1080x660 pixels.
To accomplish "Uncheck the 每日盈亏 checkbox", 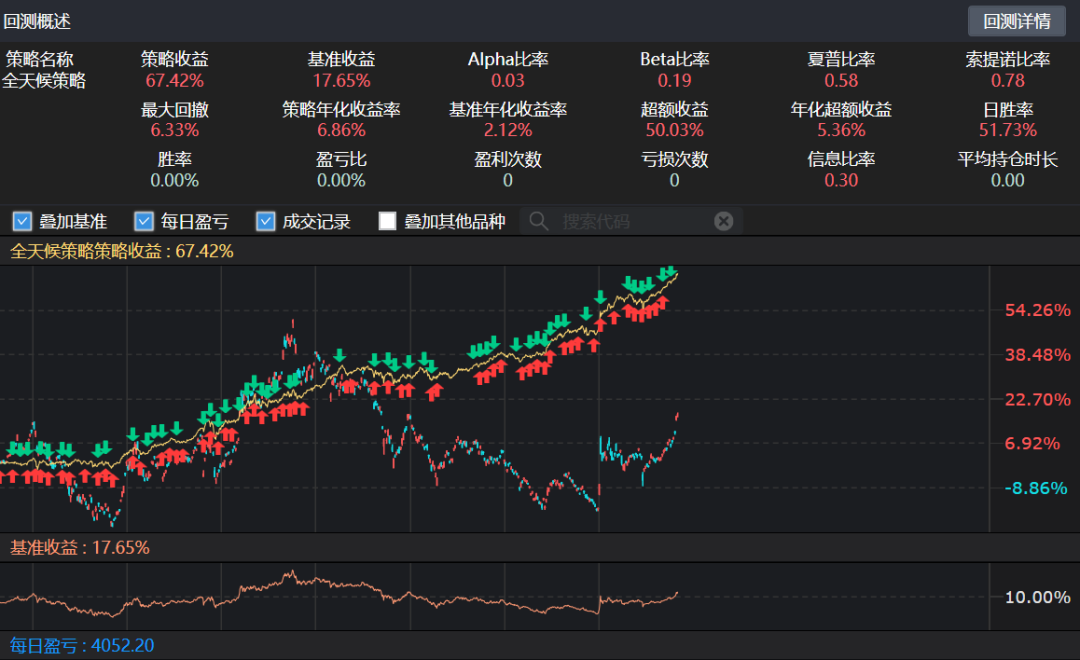I will 144,221.
